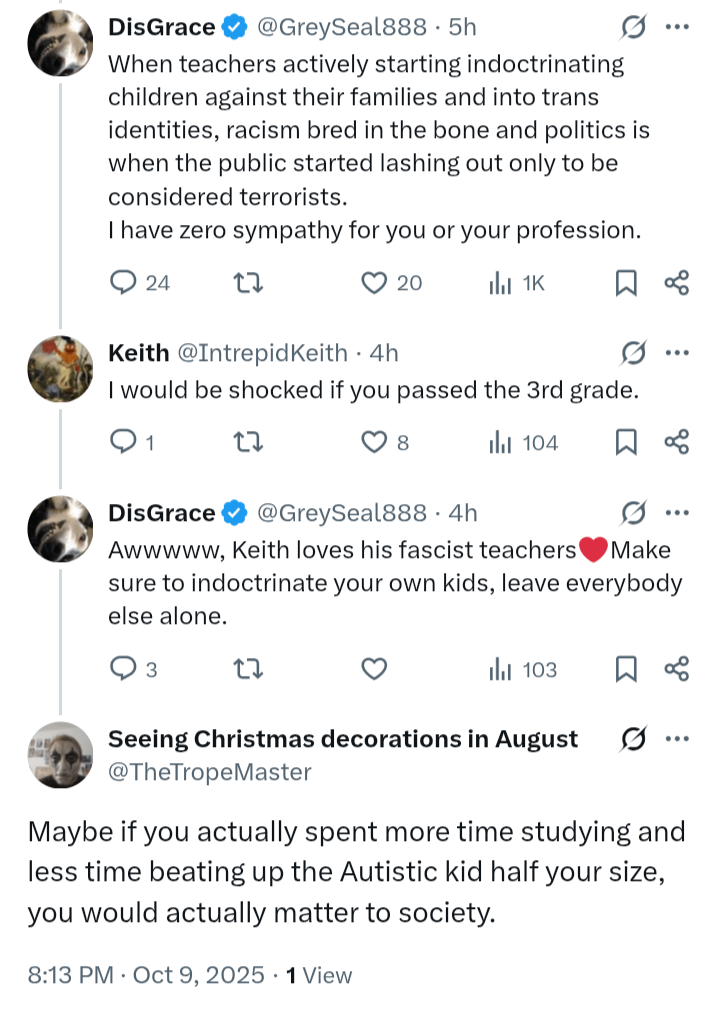This screenshot has height=1014, width=720.
Task: Like Keith's 3rd grade reply
Action: [x=374, y=443]
